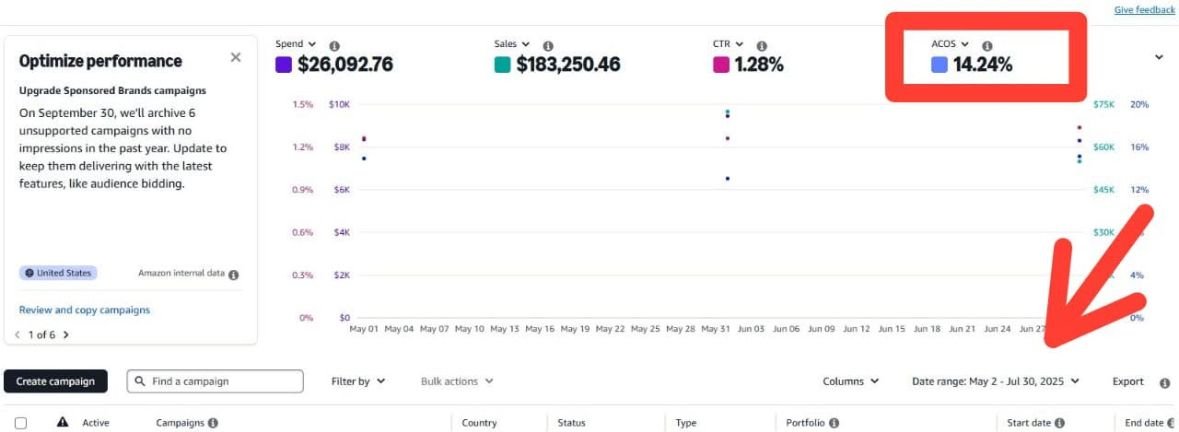
Task: Click the CTR metric info icon
Action: 762,46
